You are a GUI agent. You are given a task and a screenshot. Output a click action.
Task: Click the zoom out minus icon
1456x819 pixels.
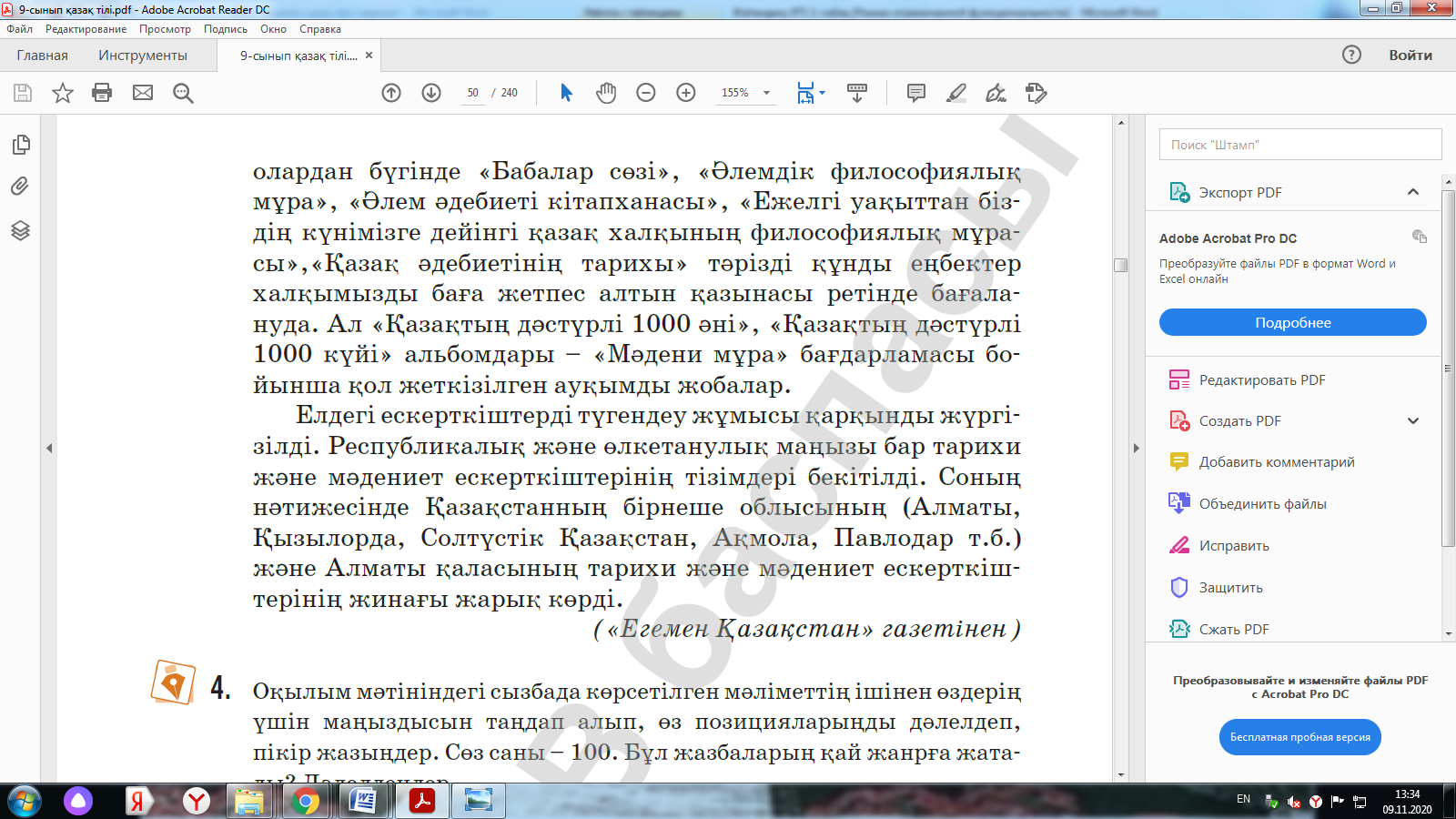[646, 93]
